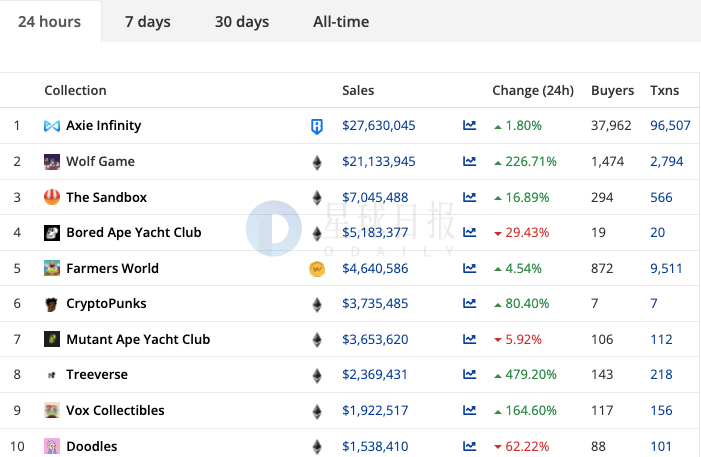Click the $4,640,586 sales value
The width and height of the screenshot is (701, 457).
tap(375, 268)
